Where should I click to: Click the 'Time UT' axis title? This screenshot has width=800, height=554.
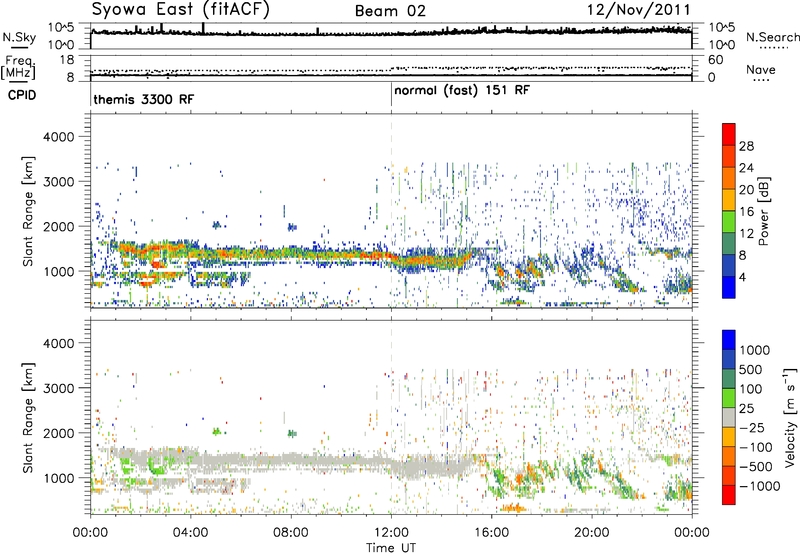391,548
